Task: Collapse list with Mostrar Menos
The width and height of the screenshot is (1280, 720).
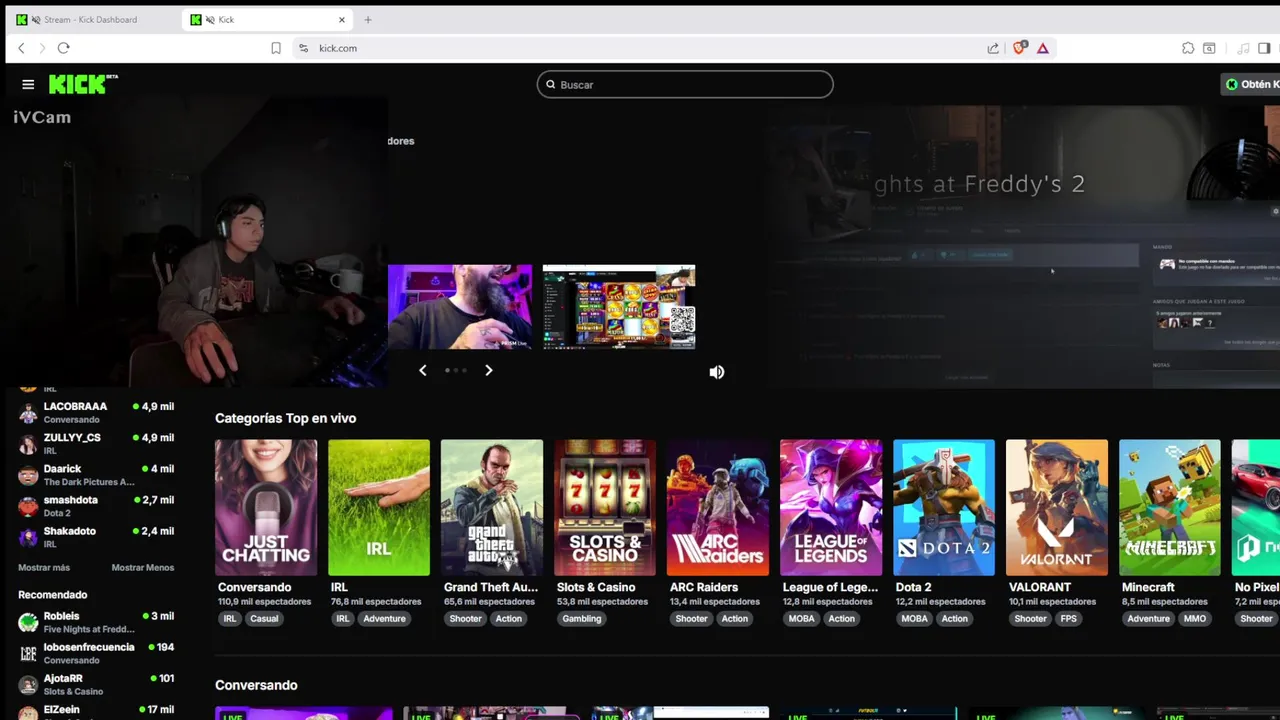Action: [143, 568]
